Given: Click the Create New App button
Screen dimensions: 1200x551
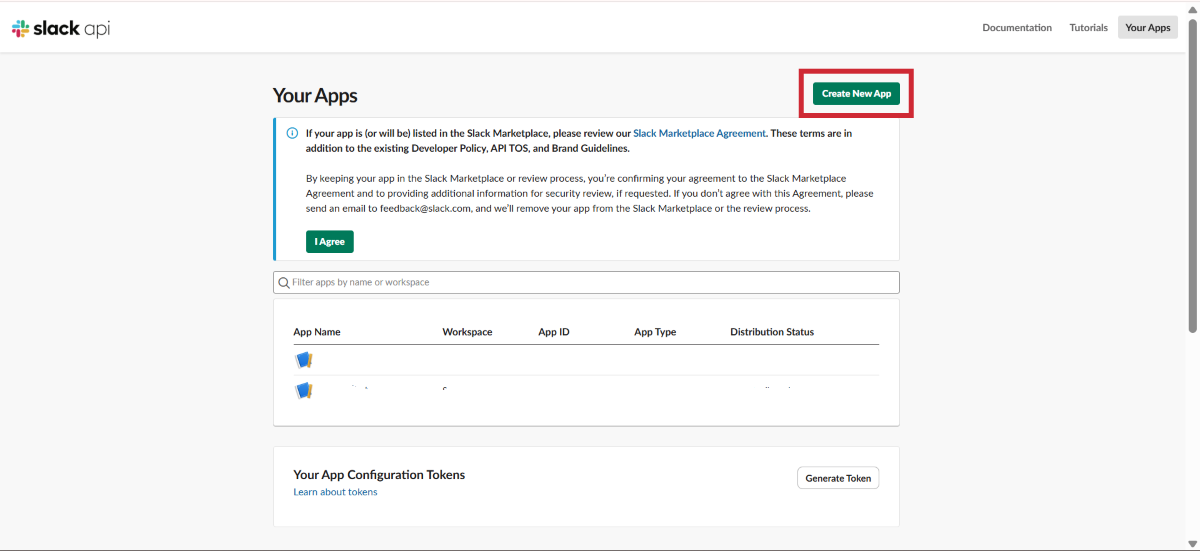Looking at the screenshot, I should click(856, 94).
